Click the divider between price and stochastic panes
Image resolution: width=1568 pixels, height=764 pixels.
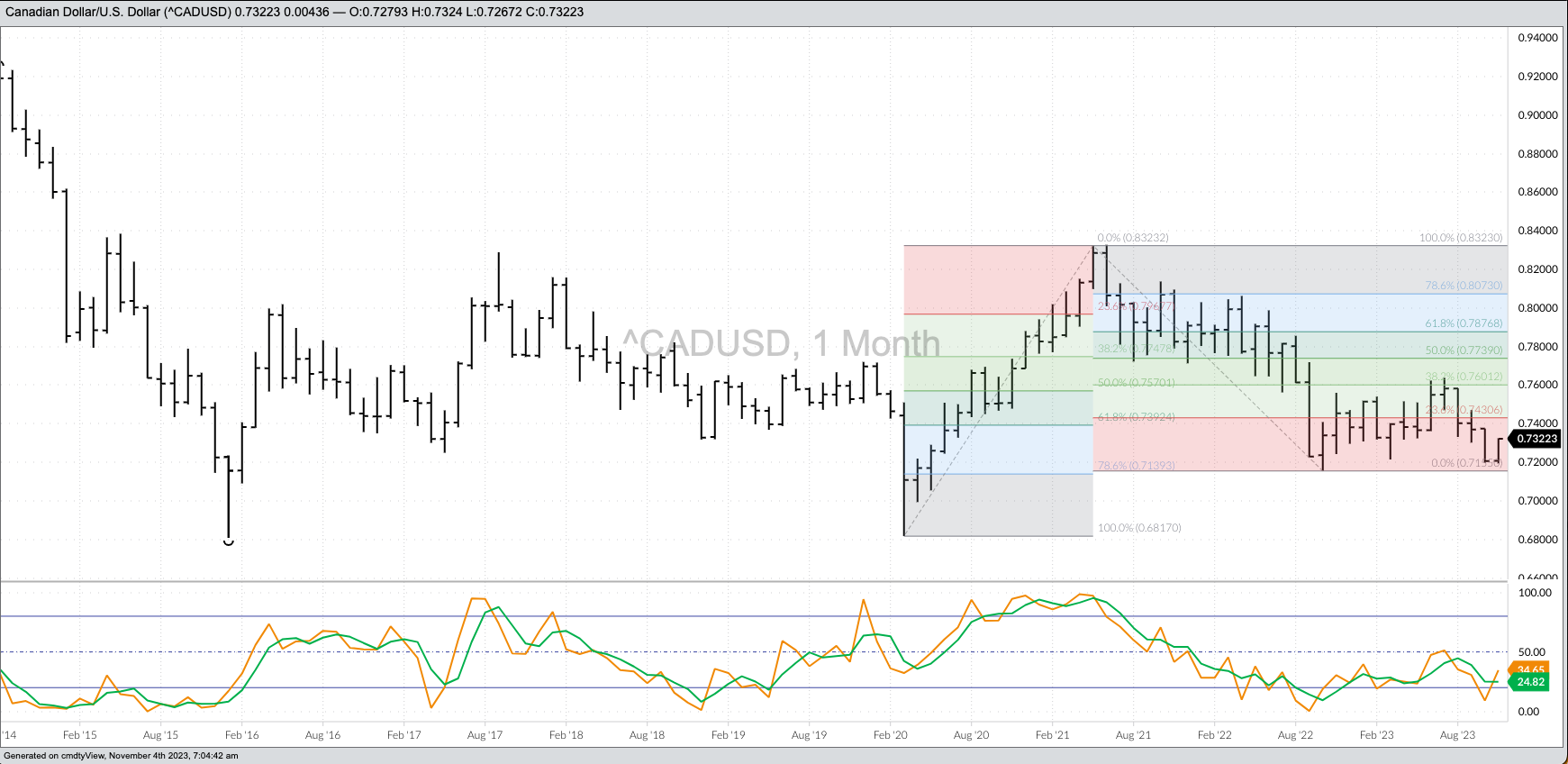(x=754, y=582)
